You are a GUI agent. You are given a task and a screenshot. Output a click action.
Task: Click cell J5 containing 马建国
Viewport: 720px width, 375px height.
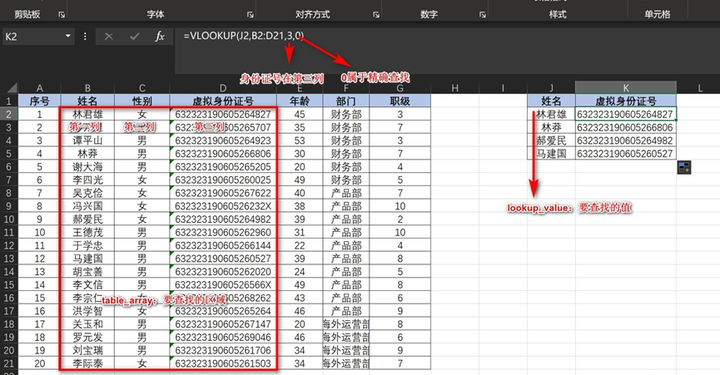click(551, 153)
